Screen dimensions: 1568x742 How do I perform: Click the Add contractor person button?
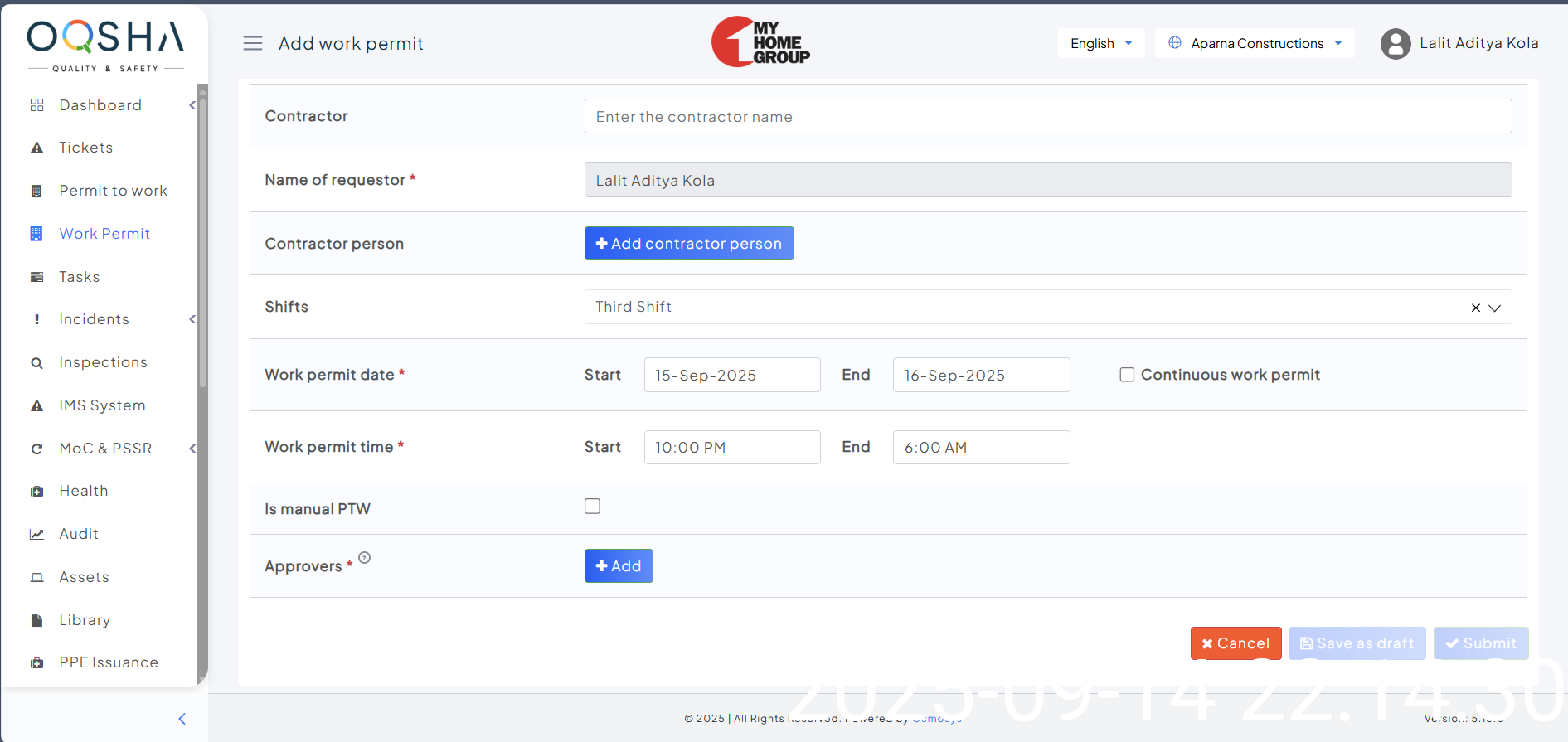[x=688, y=244]
